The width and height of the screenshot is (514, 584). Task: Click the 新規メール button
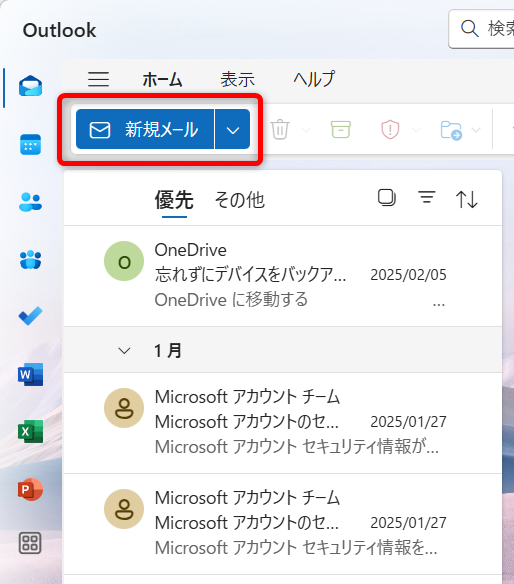145,129
